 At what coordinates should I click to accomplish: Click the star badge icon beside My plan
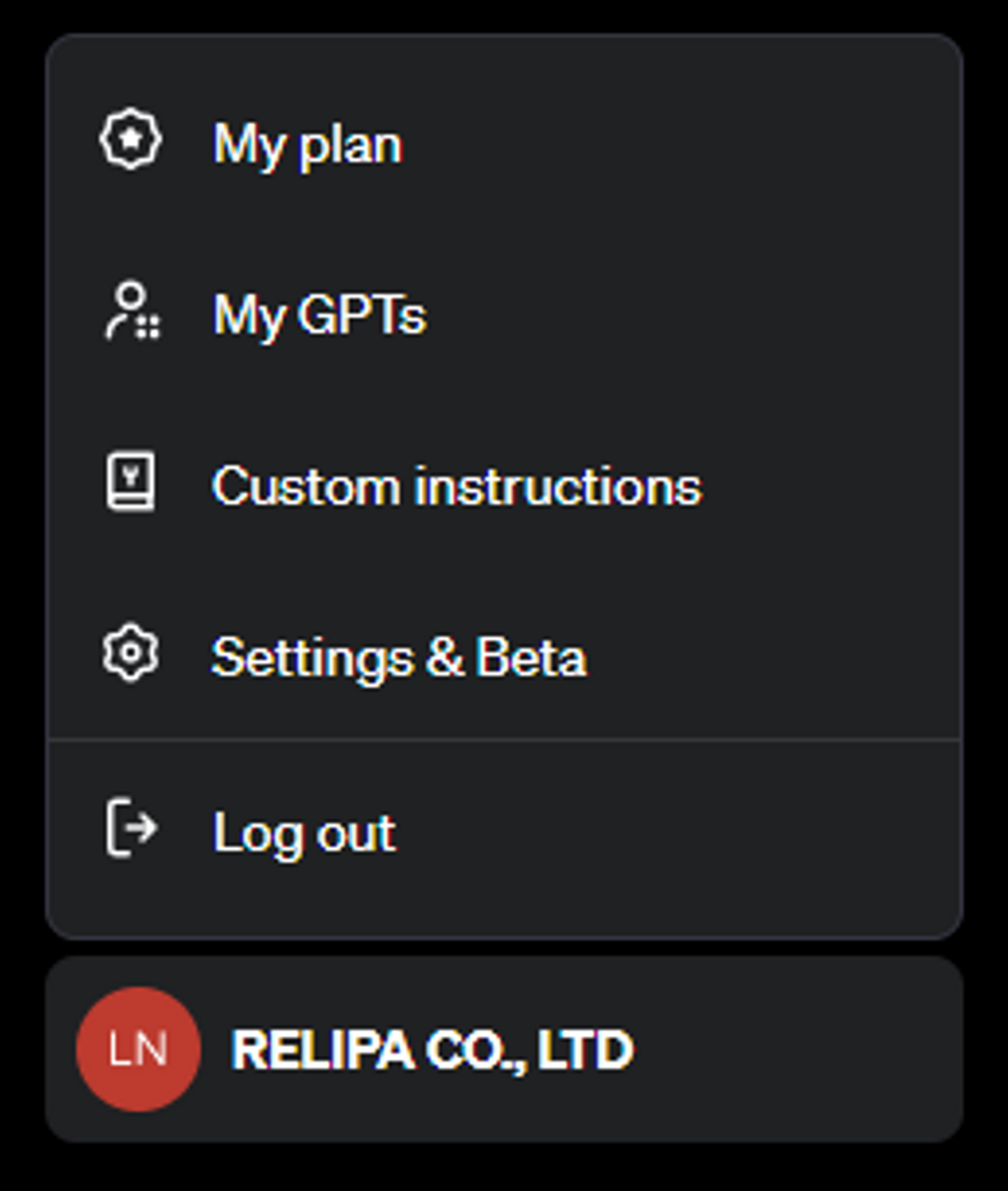click(130, 139)
